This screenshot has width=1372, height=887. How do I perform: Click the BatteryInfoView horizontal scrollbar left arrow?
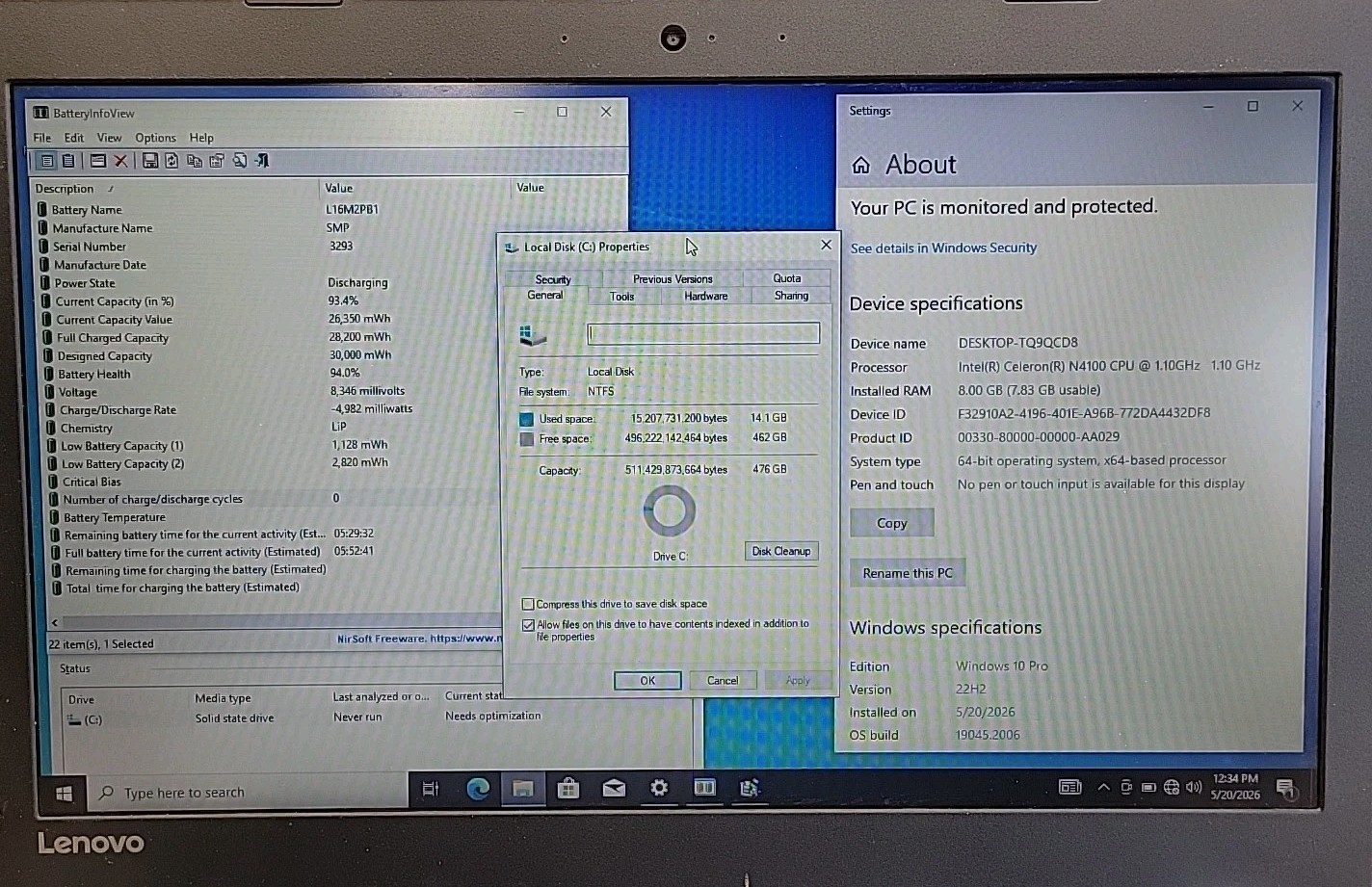click(x=55, y=623)
